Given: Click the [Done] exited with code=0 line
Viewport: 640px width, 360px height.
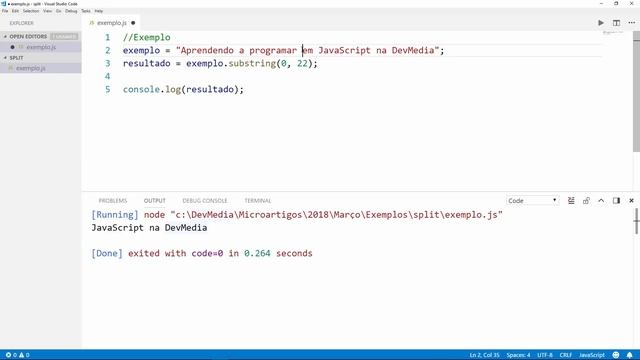Looking at the screenshot, I should [202, 253].
